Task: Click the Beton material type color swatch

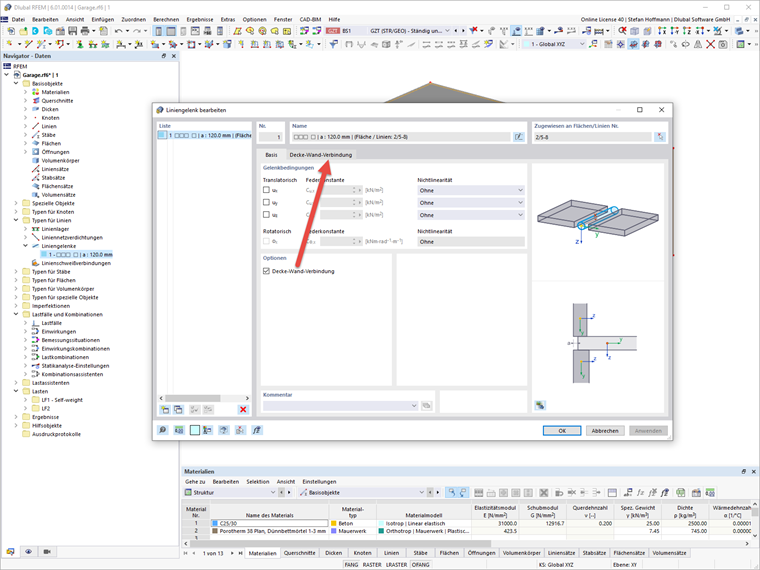Action: pos(334,523)
